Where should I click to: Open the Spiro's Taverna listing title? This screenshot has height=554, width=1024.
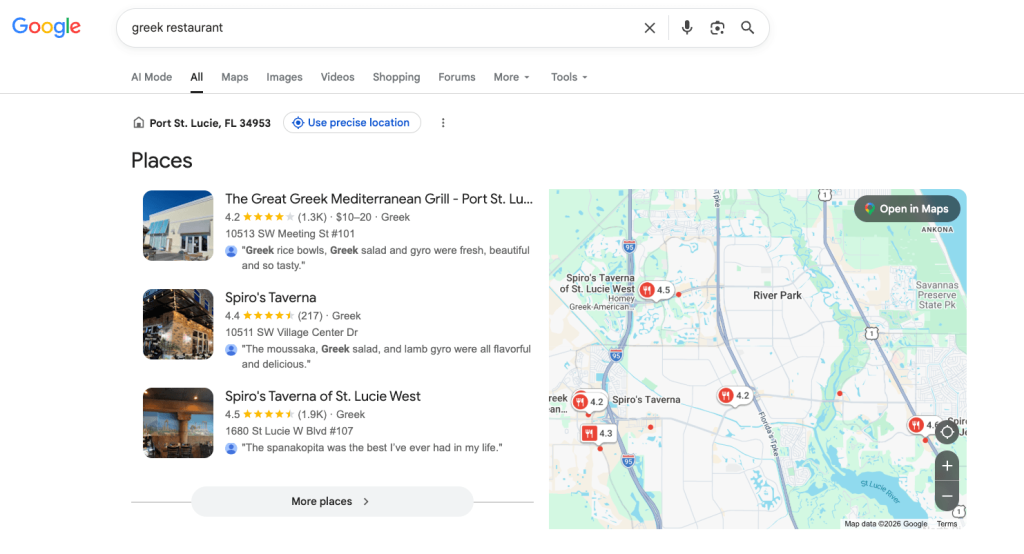click(270, 297)
